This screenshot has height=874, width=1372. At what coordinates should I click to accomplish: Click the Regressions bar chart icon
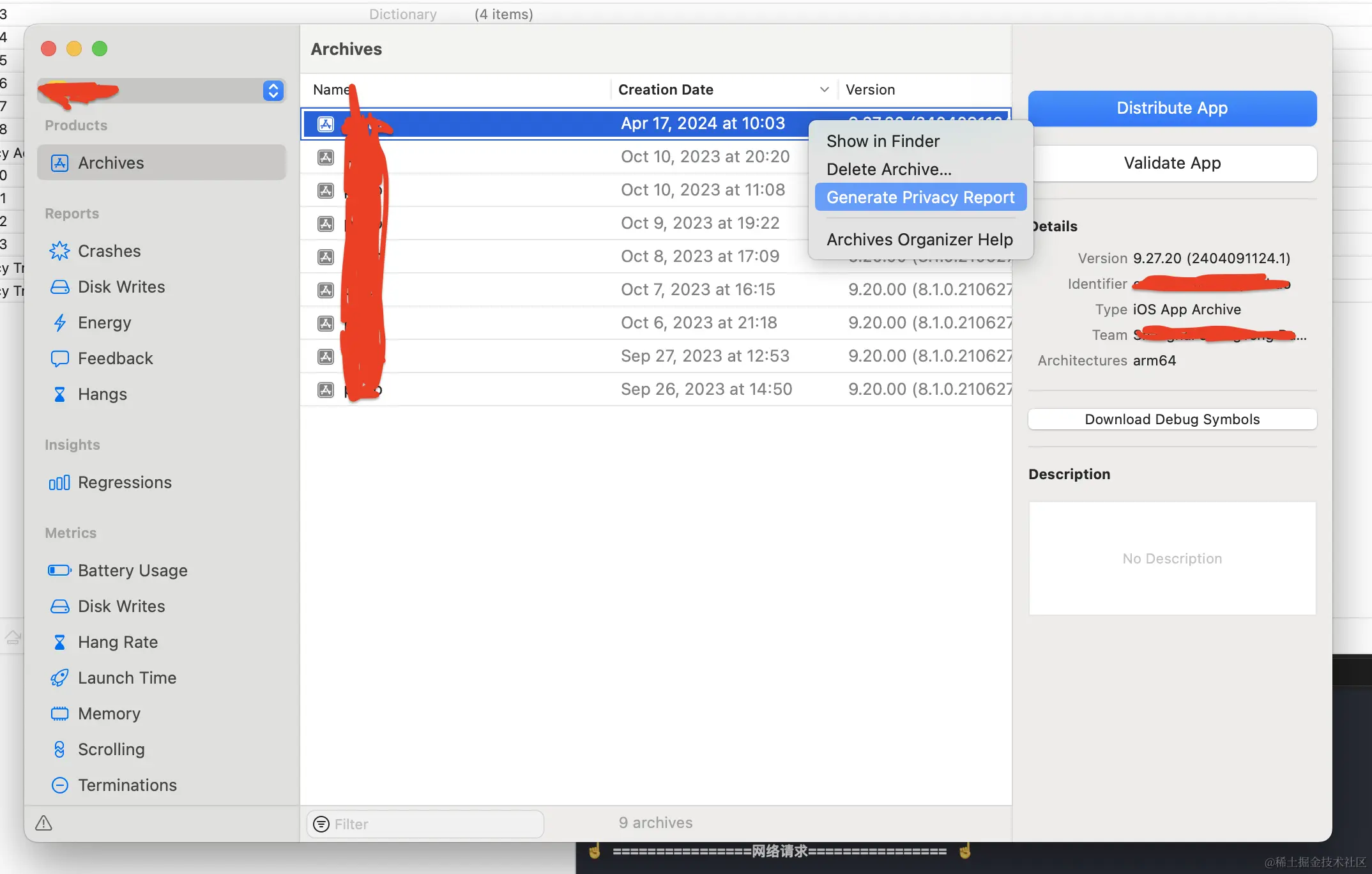59,482
